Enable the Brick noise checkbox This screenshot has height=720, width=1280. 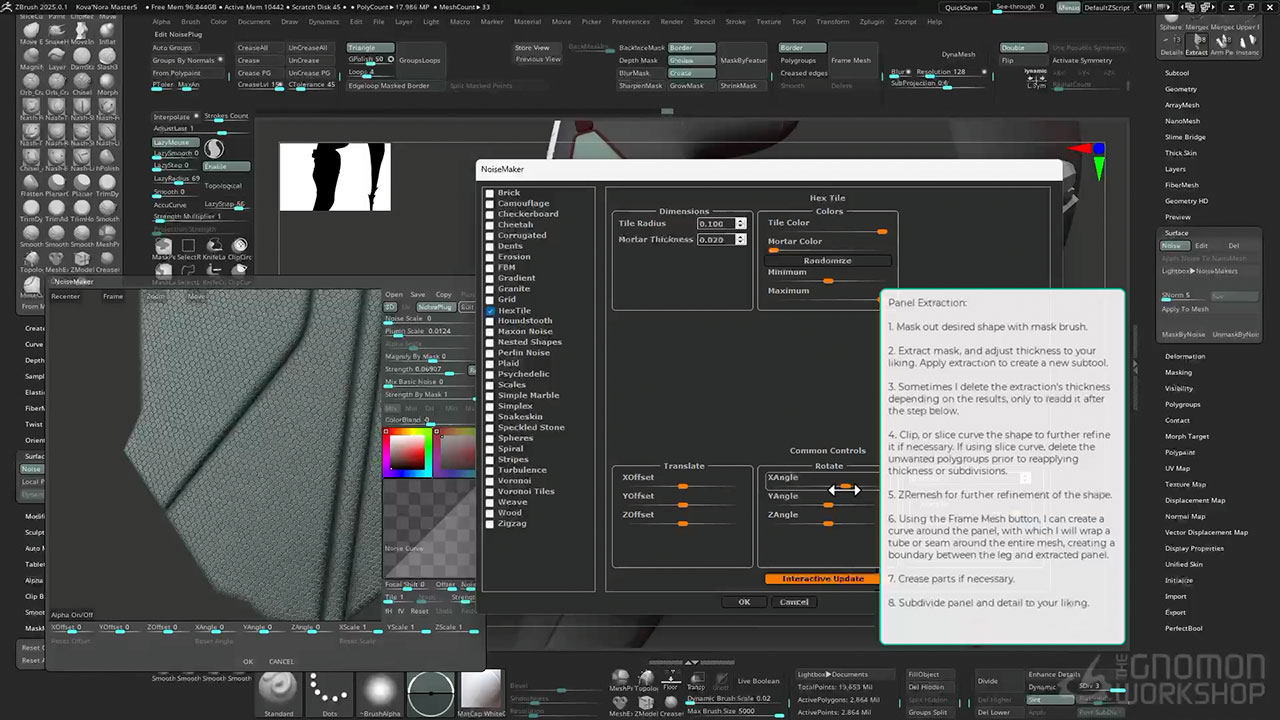[490, 193]
